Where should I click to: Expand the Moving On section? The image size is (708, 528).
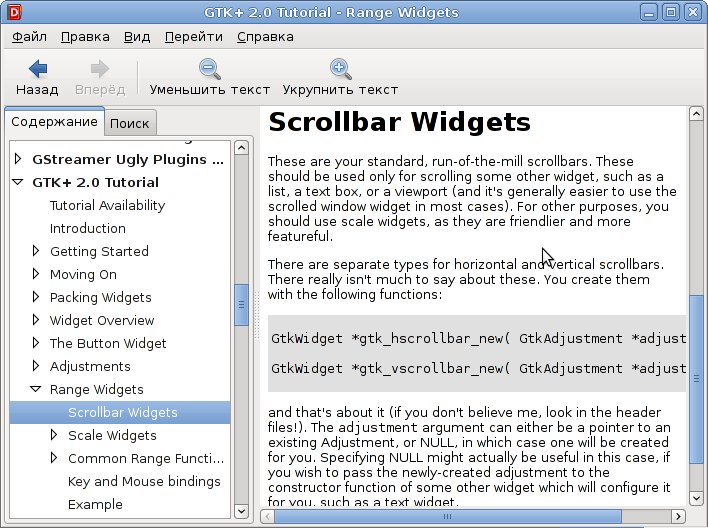36,274
